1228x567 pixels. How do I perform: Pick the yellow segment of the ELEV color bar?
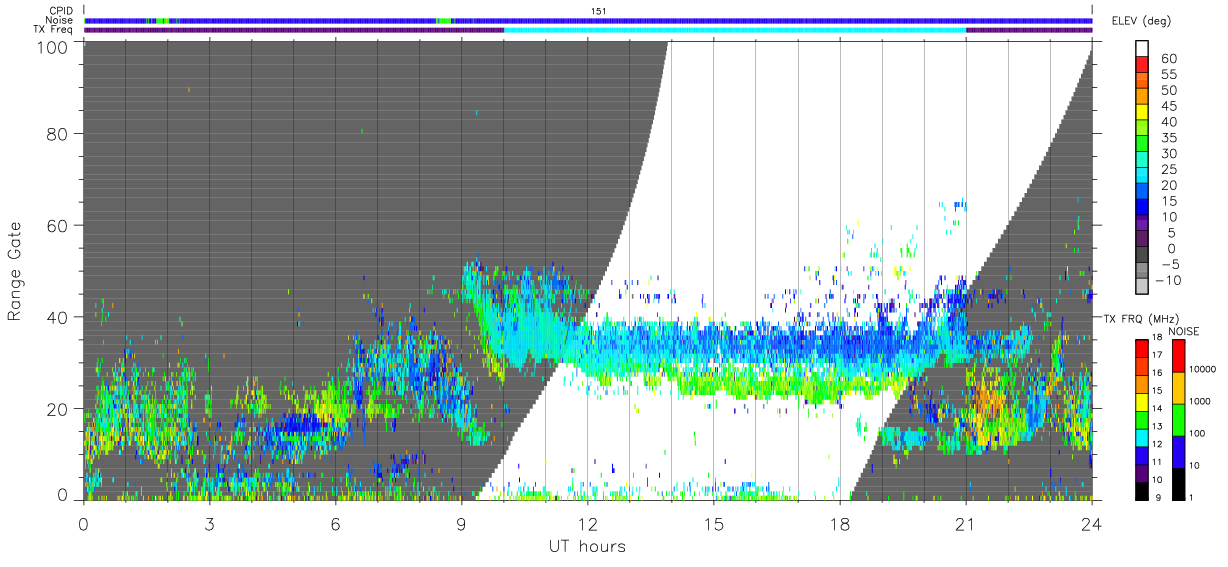pyautogui.click(x=1143, y=114)
